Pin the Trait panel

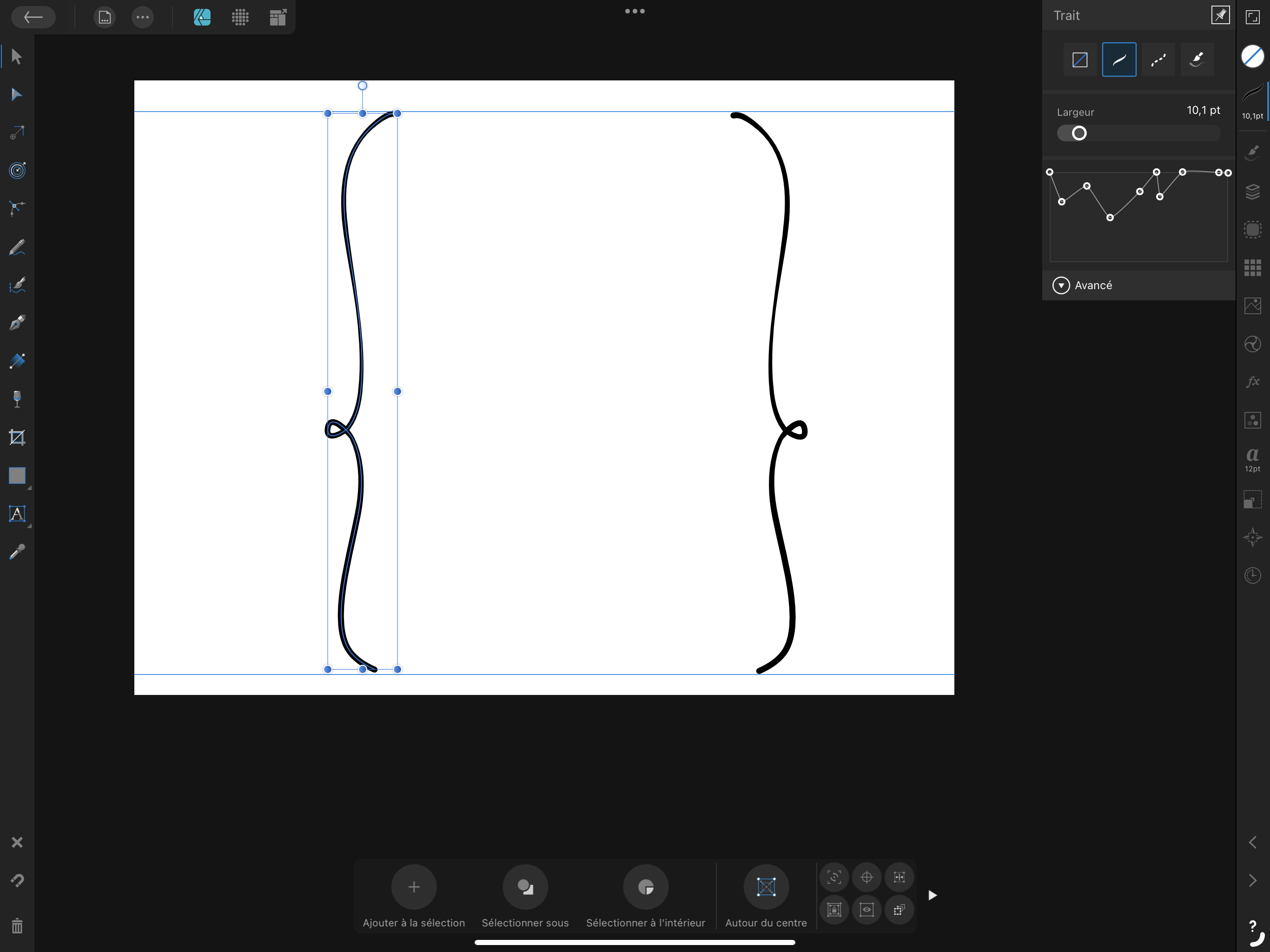coord(1220,15)
